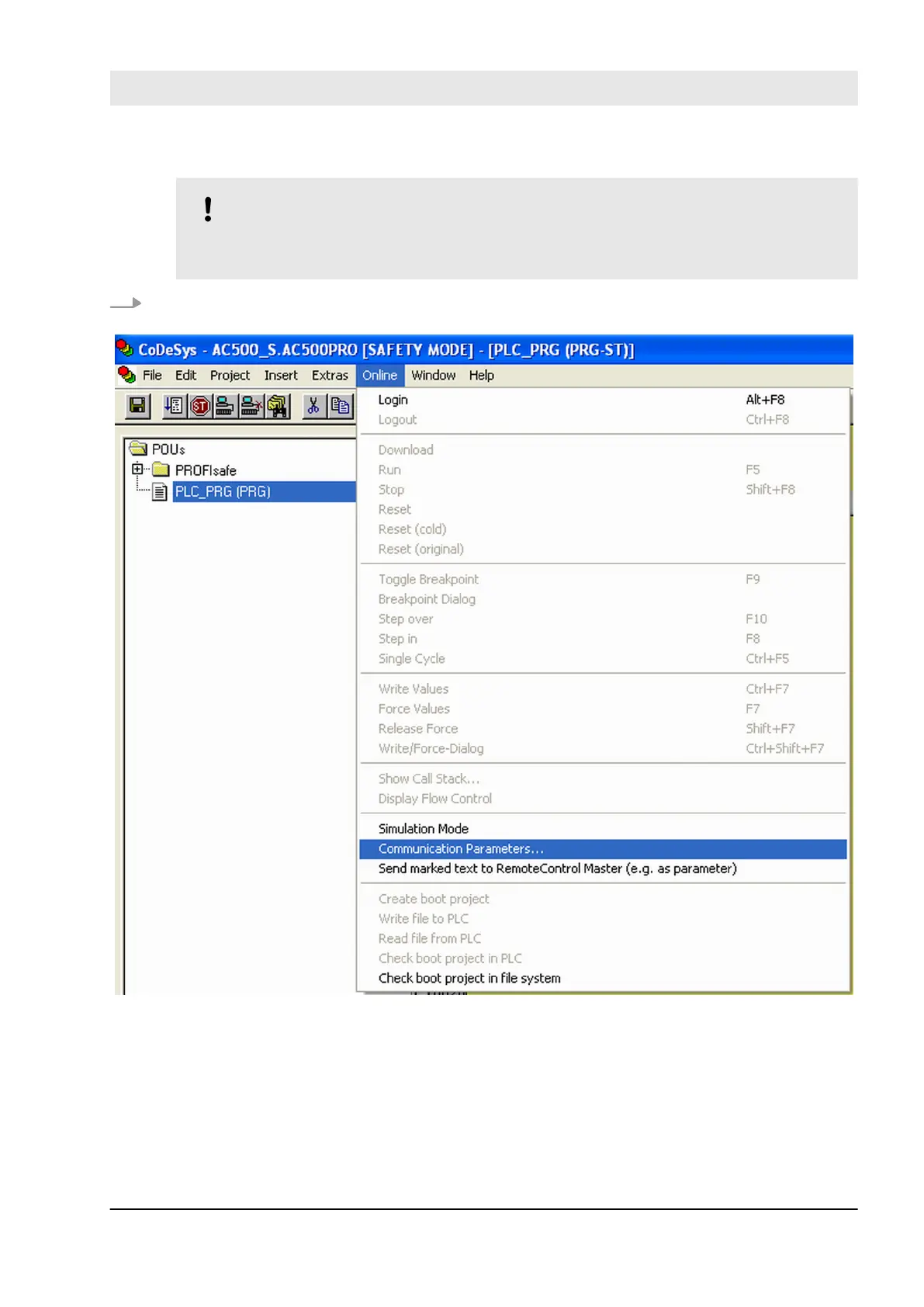Open the Extras menu
Screen dimensions: 924x1307
330,376
